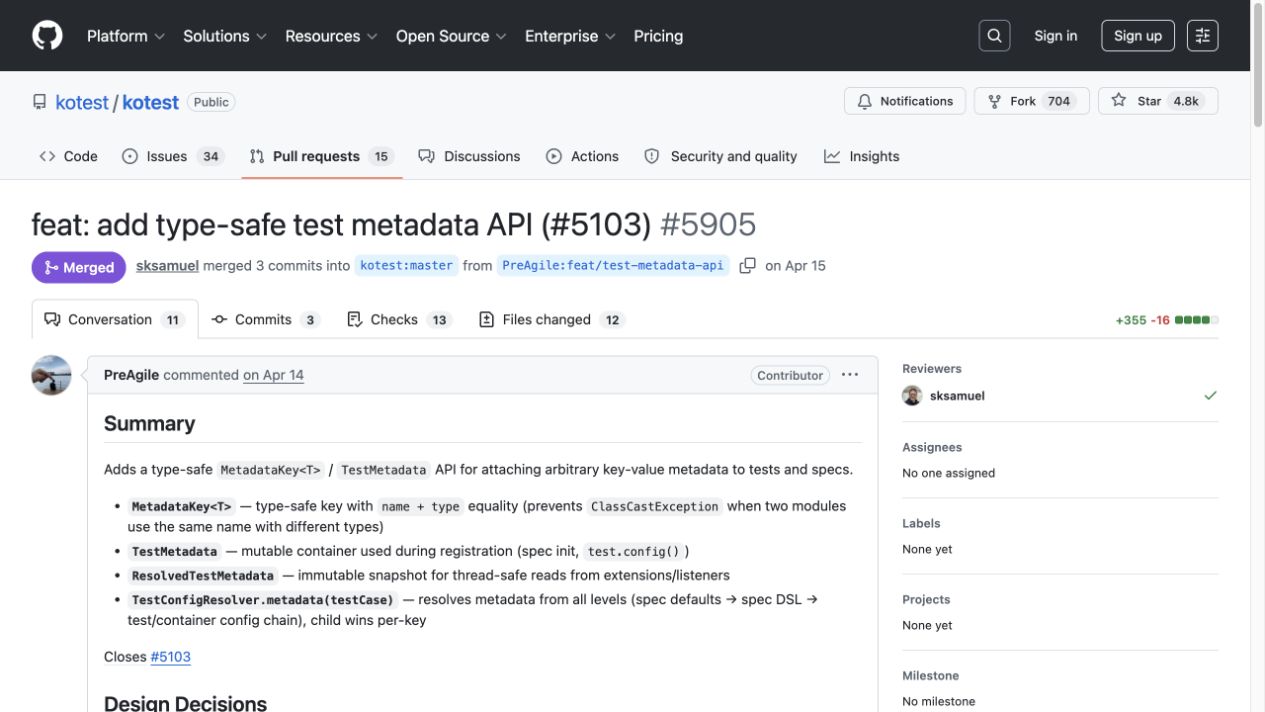The height and width of the screenshot is (712, 1265).
Task: Expand the Resources menu
Action: (331, 36)
